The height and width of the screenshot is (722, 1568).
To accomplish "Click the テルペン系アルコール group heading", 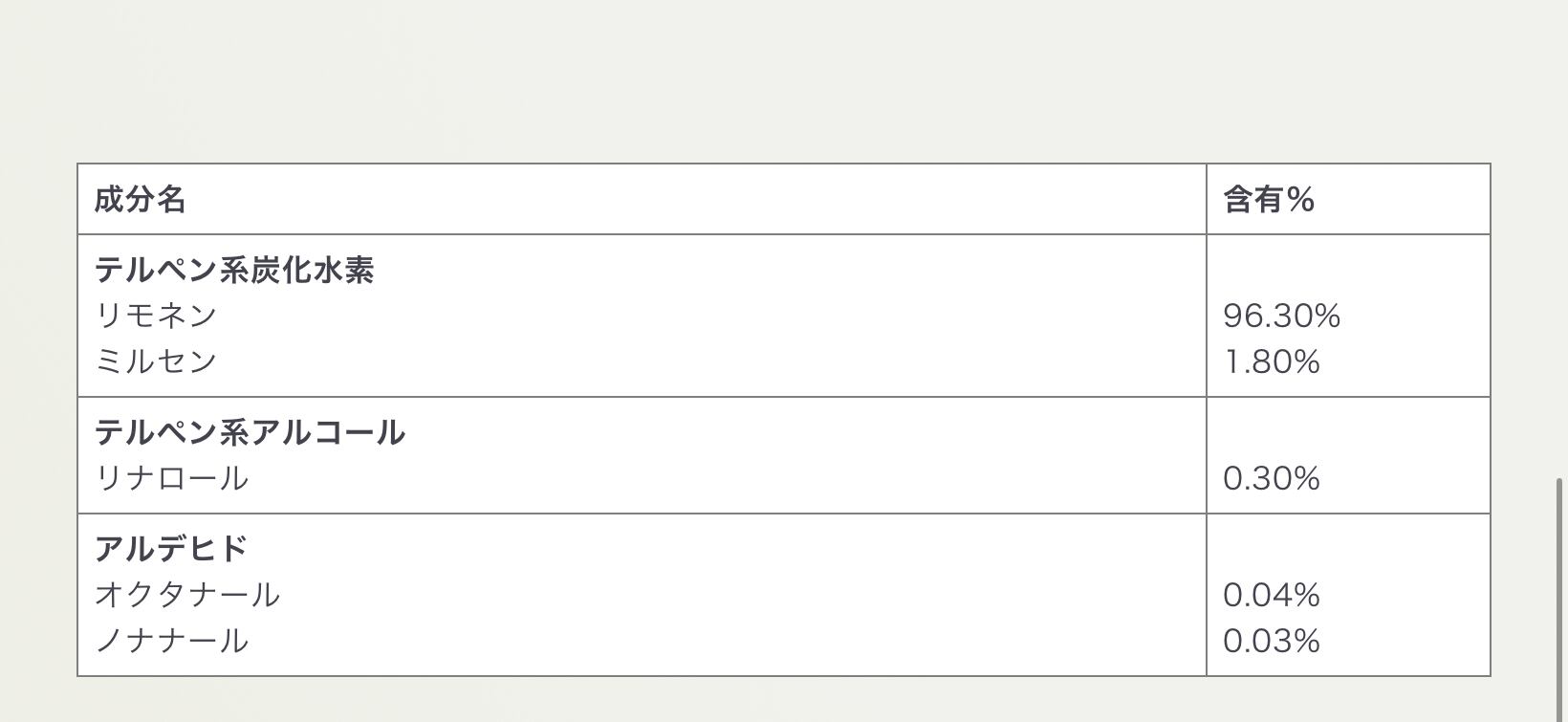I will click(x=250, y=432).
